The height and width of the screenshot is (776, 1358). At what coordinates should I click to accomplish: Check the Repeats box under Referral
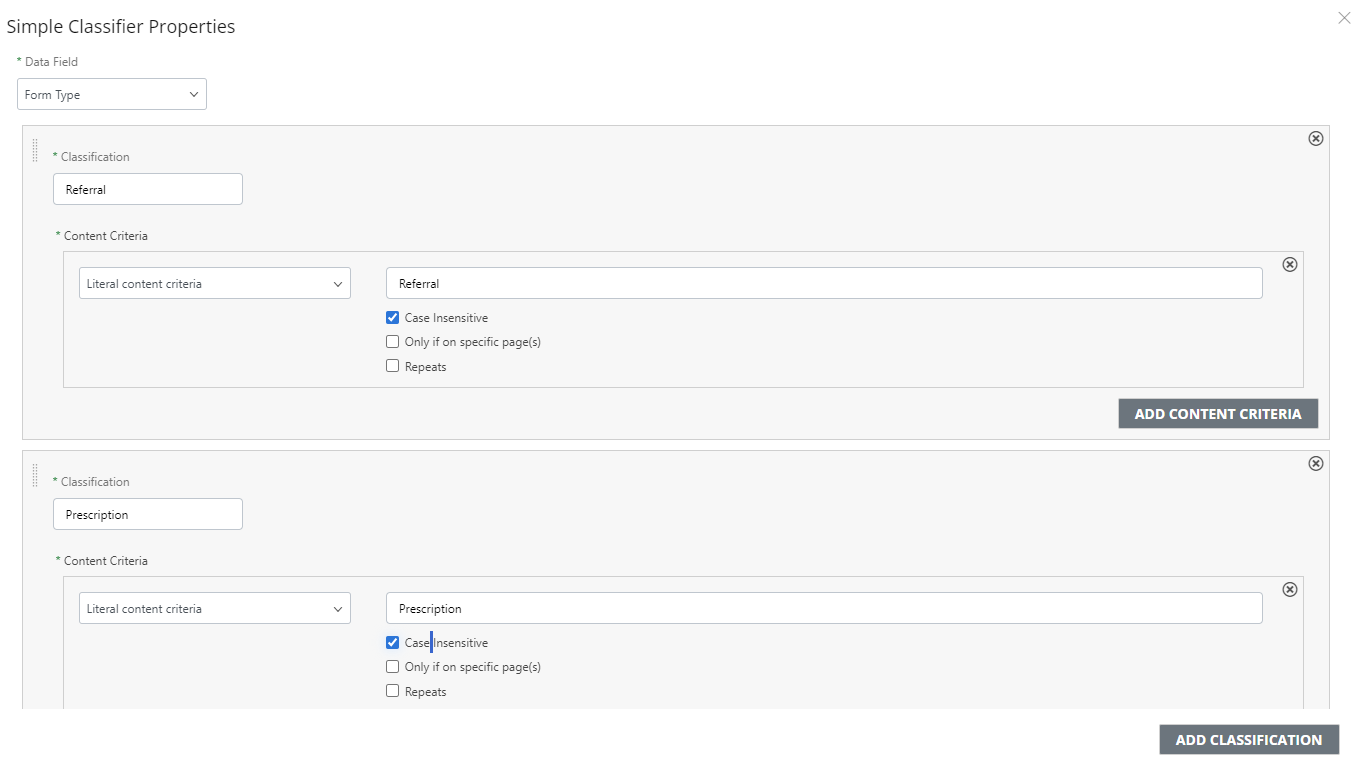click(x=393, y=366)
